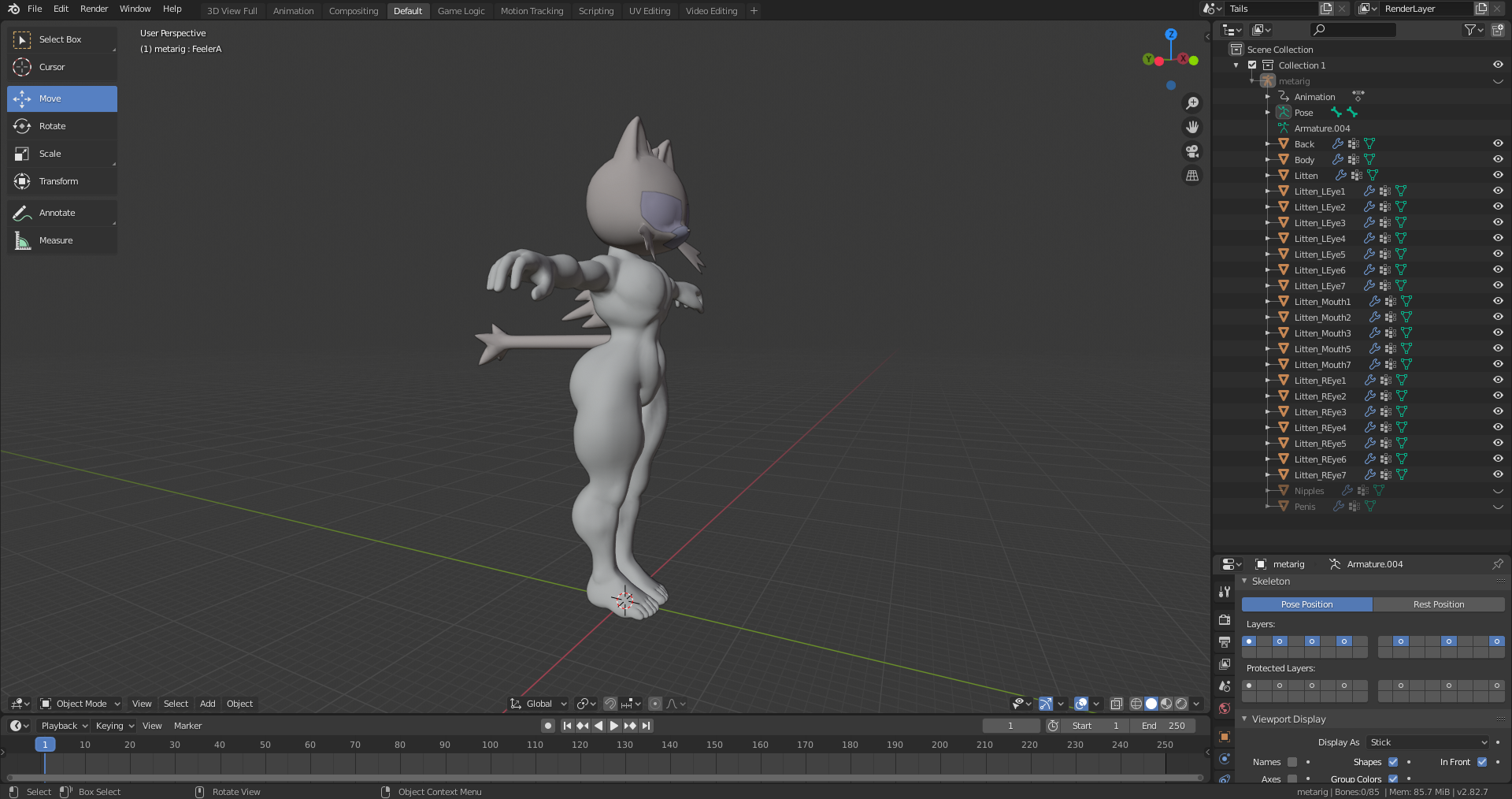Viewport: 1512px width, 799px height.
Task: Click the outliner search field
Action: pyautogui.click(x=1353, y=30)
